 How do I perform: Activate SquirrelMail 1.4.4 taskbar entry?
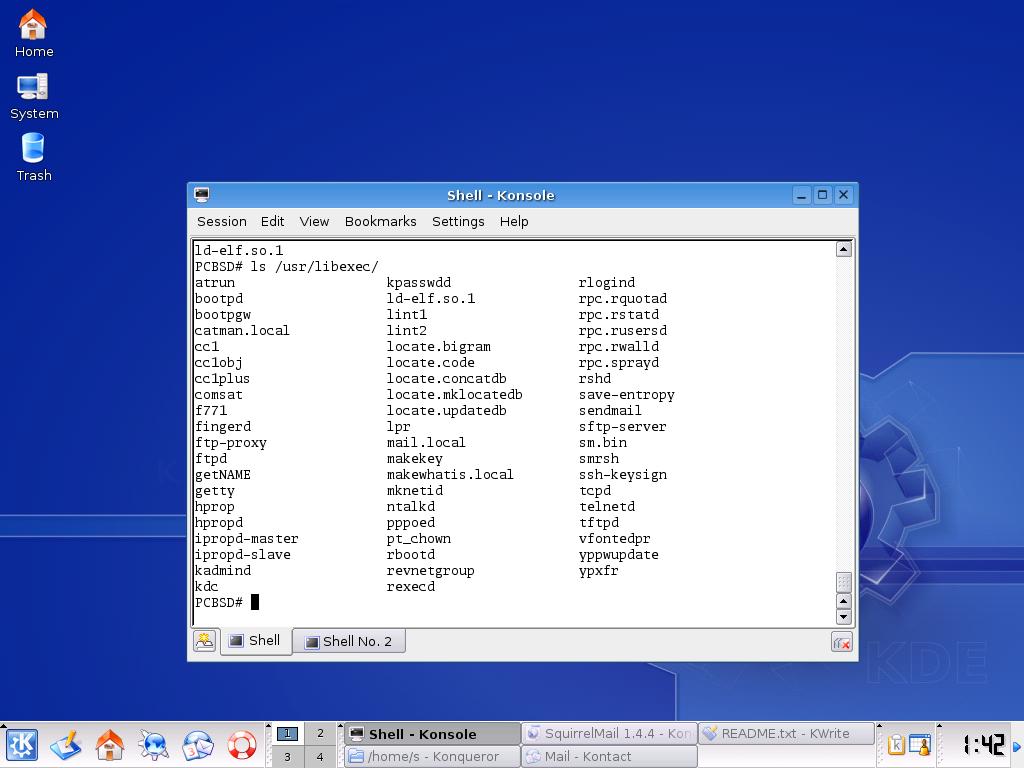(609, 733)
